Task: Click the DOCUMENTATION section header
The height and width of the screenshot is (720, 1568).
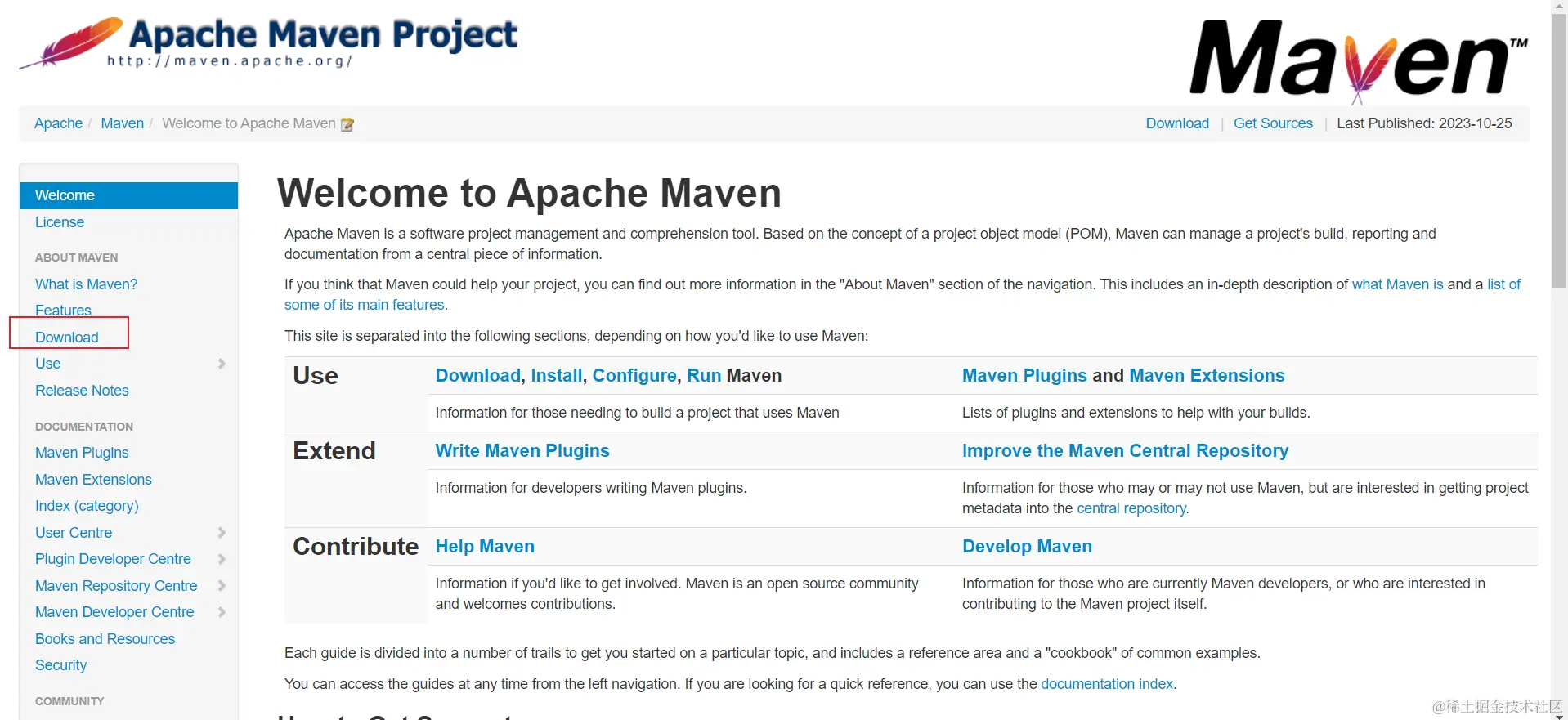Action: tap(84, 427)
